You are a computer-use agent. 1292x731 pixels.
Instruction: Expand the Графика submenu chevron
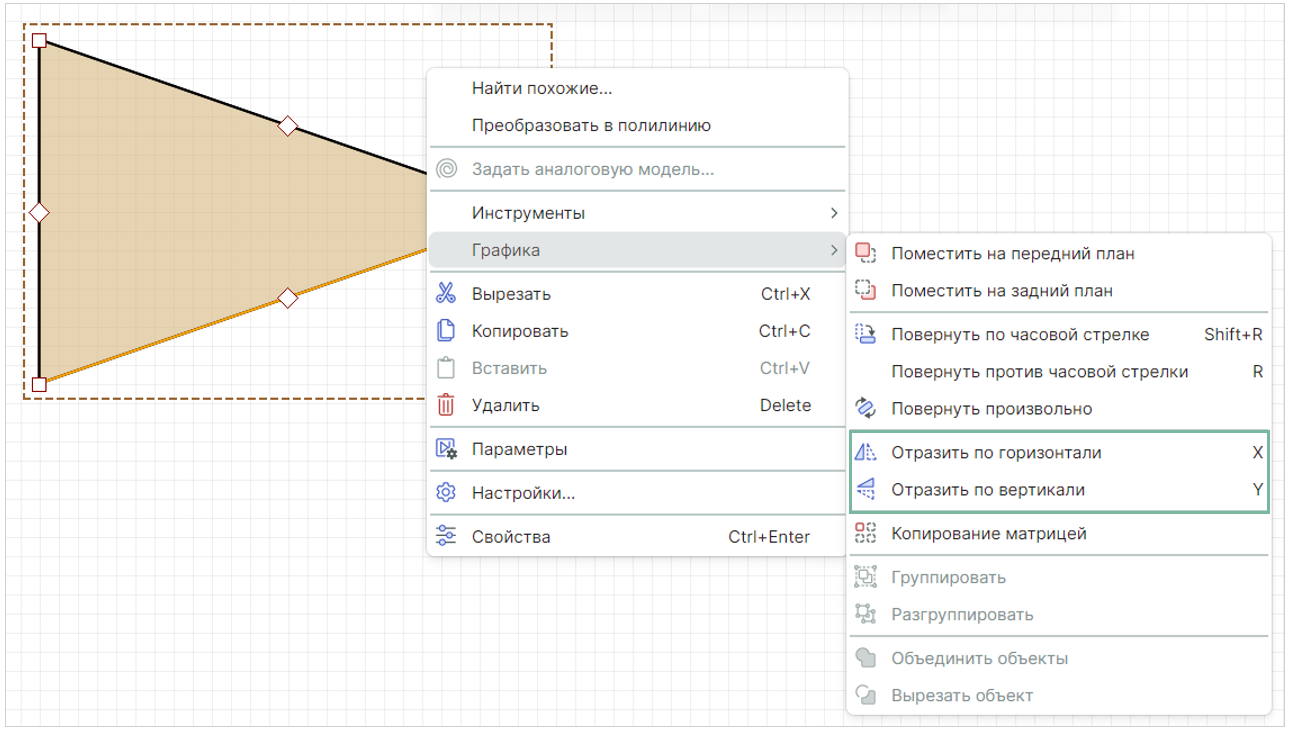(x=834, y=250)
